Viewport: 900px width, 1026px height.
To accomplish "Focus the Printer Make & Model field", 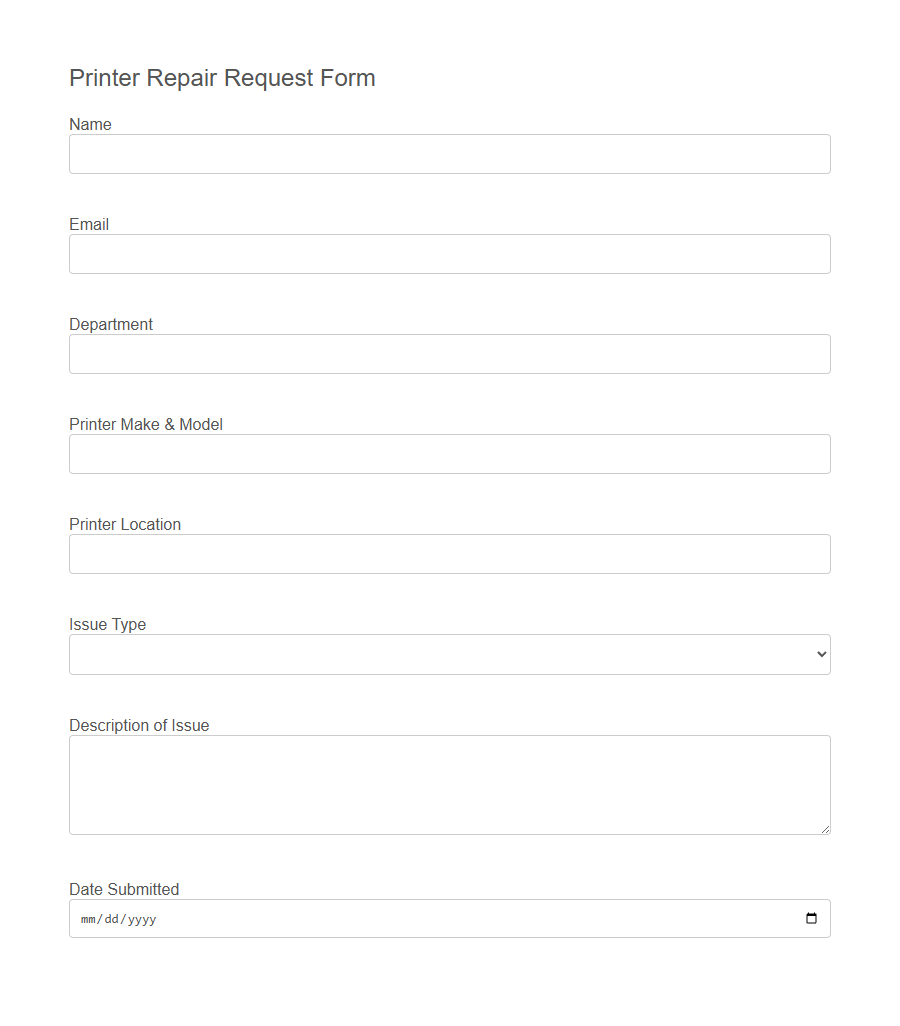I will (x=450, y=454).
